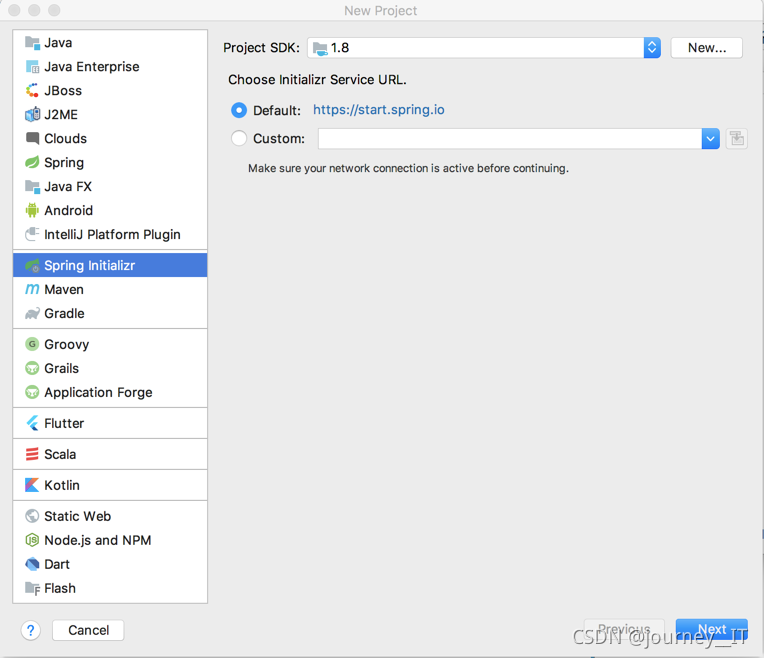Click the Spring leaf icon

click(32, 162)
